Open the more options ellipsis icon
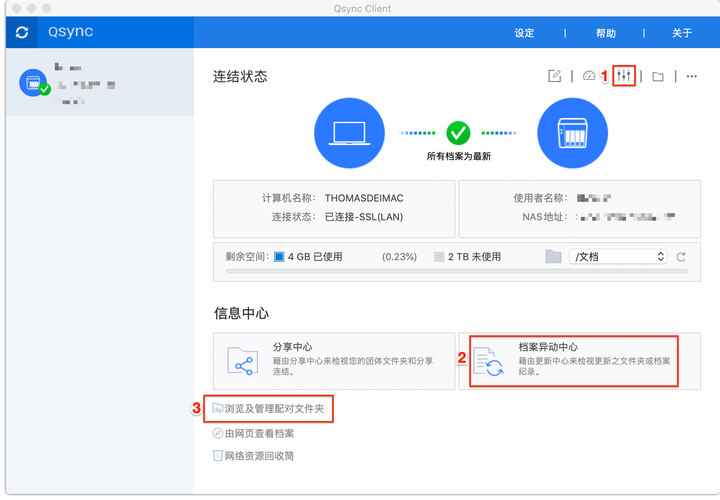This screenshot has height=500, width=720. 692,76
